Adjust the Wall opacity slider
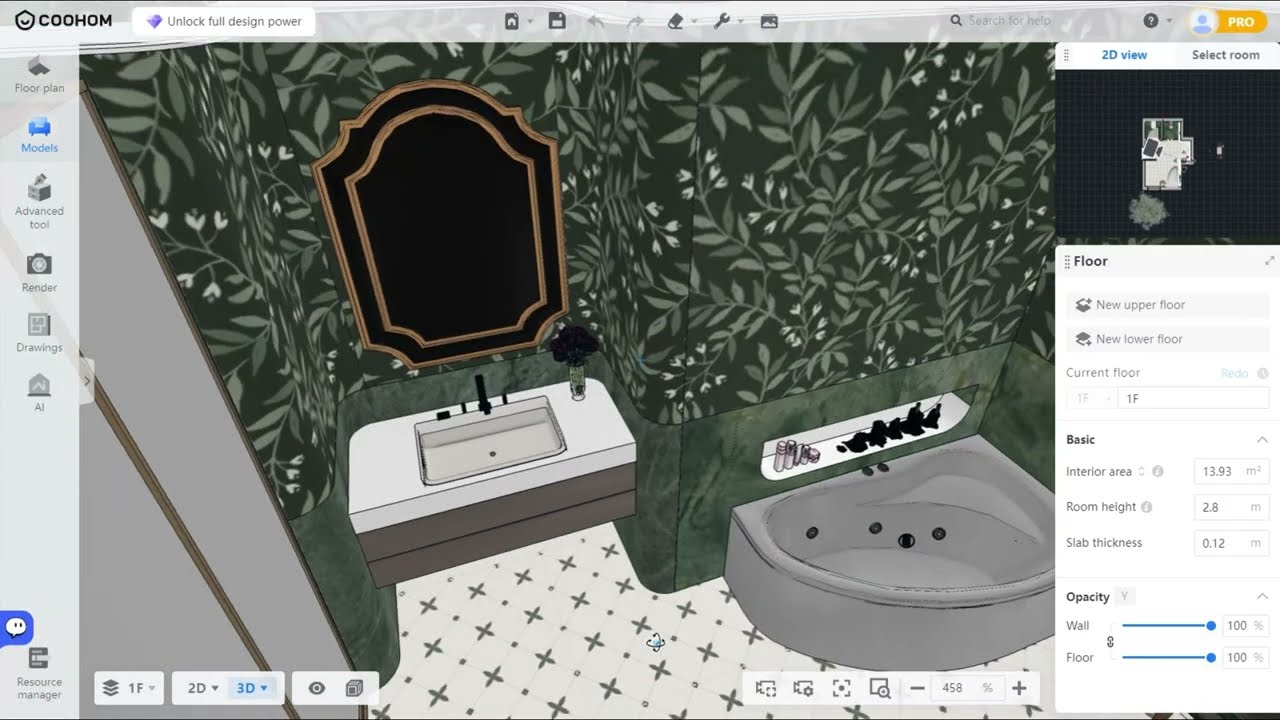Viewport: 1280px width, 720px height. tap(1167, 626)
